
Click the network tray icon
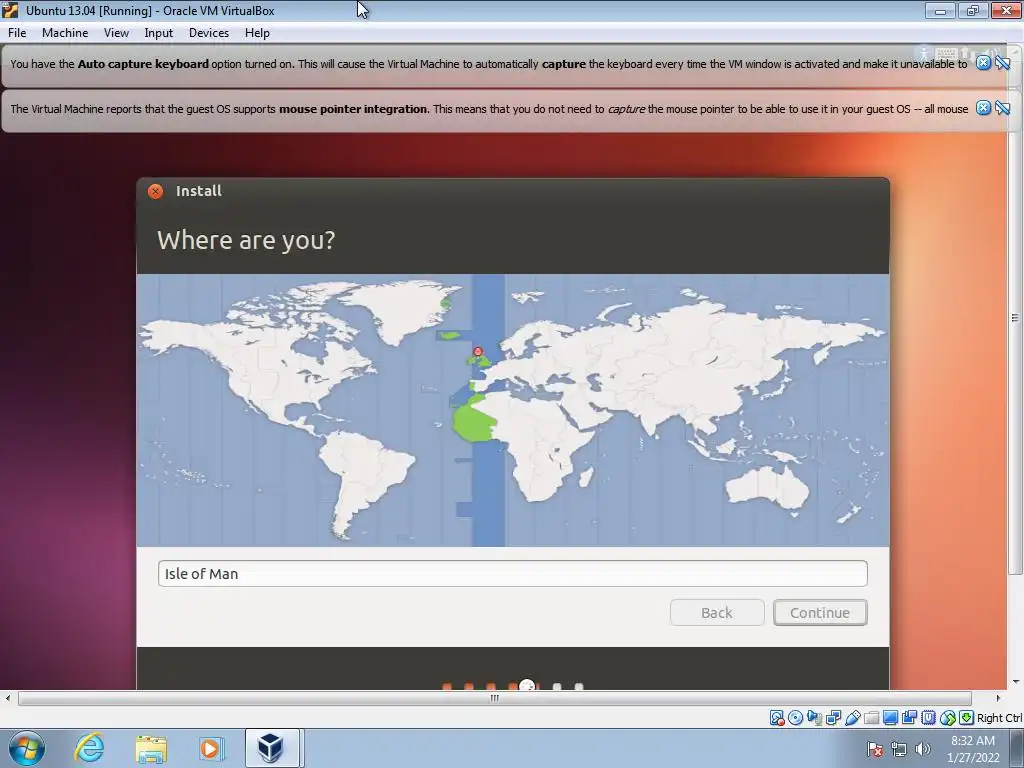(x=899, y=749)
